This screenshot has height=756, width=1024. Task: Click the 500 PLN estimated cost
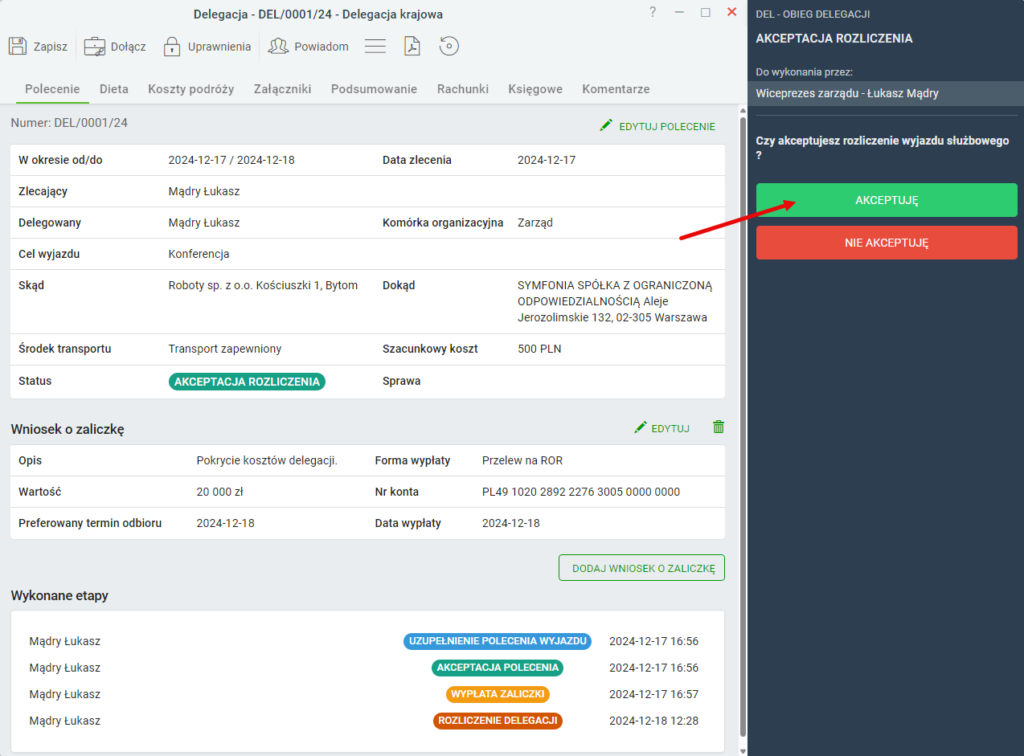pyautogui.click(x=539, y=349)
